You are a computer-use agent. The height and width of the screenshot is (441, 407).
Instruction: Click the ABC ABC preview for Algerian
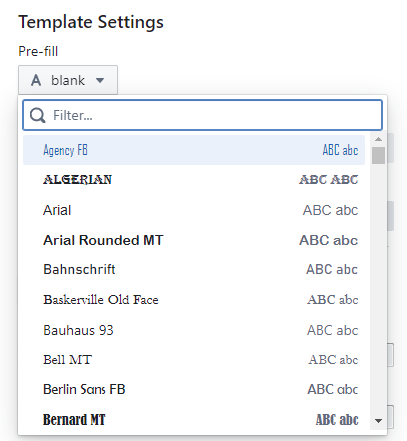coord(328,180)
